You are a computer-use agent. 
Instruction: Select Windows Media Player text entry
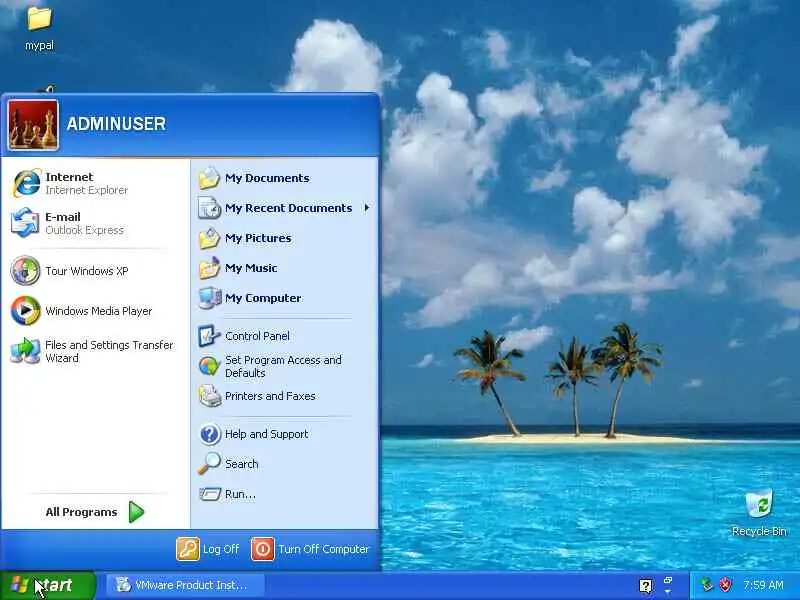(98, 311)
